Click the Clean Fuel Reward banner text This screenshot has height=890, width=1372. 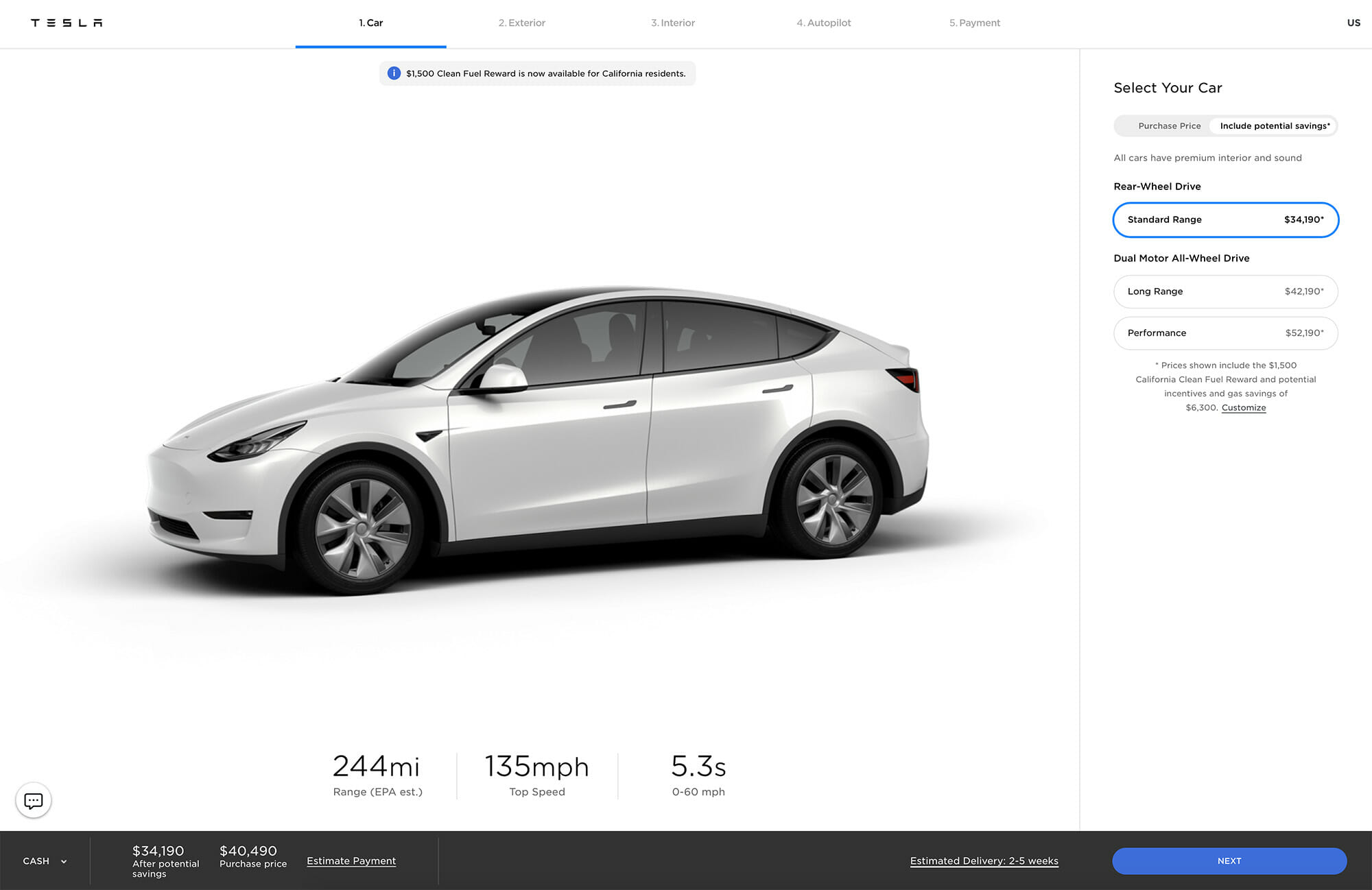pyautogui.click(x=545, y=73)
